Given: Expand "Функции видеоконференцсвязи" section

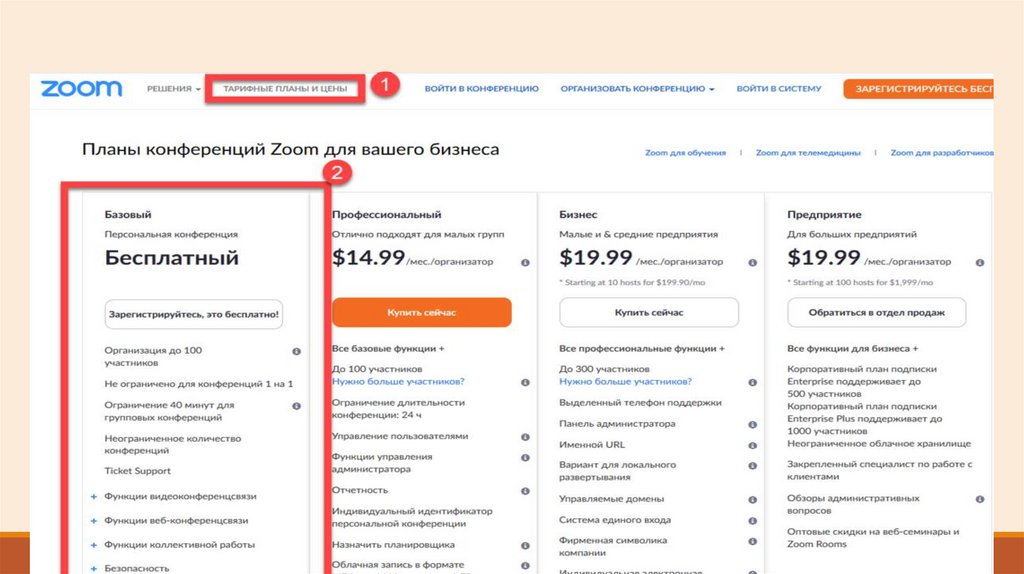Looking at the screenshot, I should click(x=93, y=496).
